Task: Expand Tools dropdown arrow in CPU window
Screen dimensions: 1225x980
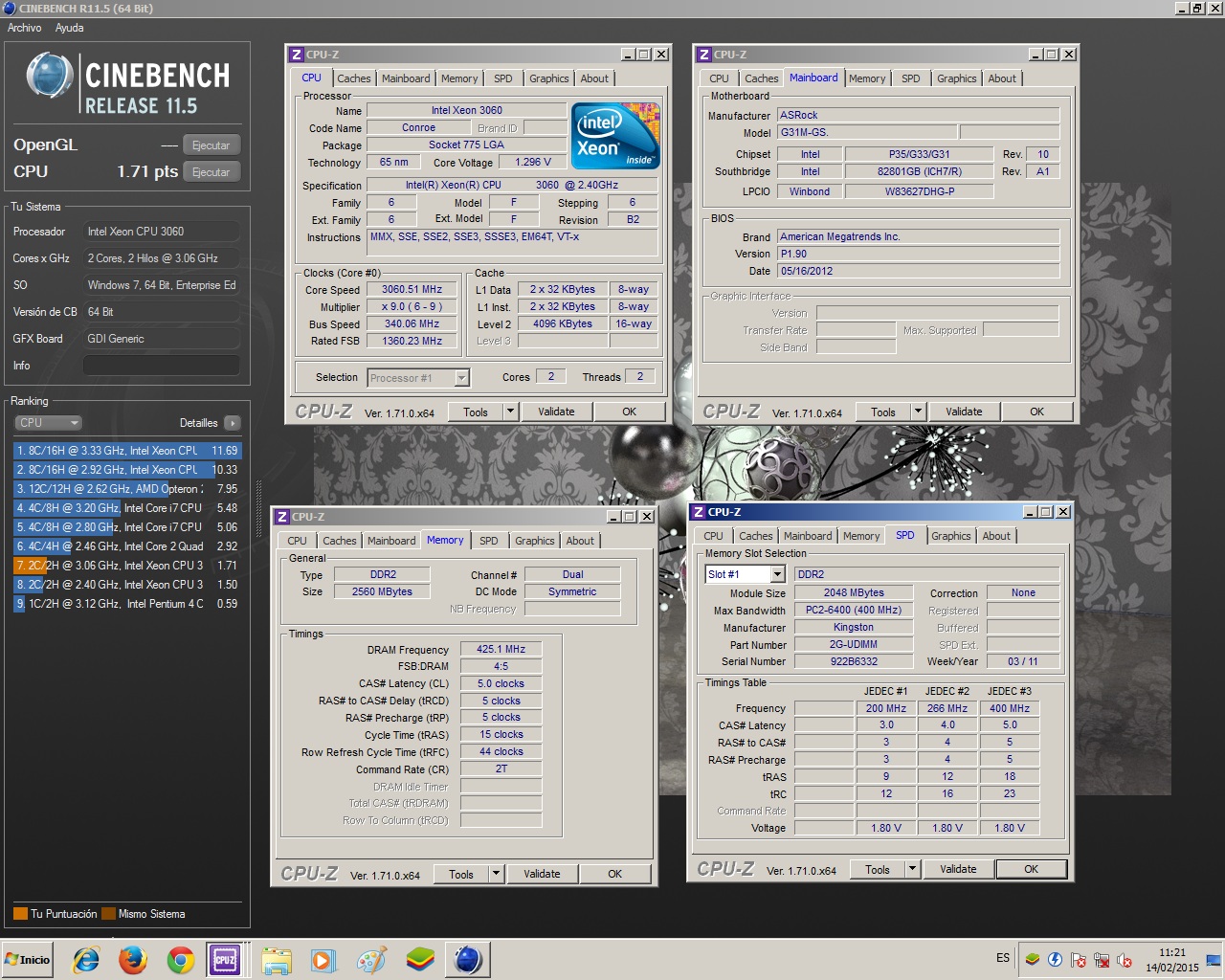Action: (510, 412)
